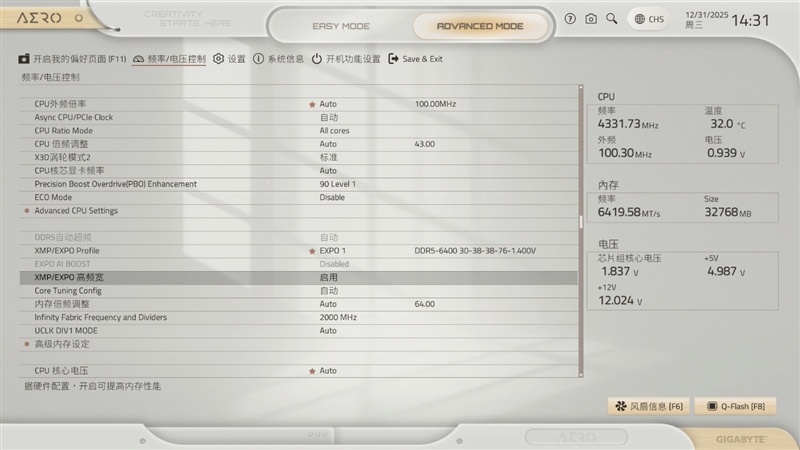Click the 4331.73MHz CPU frequency reading
Screen dimensions: 800x450
click(x=628, y=124)
